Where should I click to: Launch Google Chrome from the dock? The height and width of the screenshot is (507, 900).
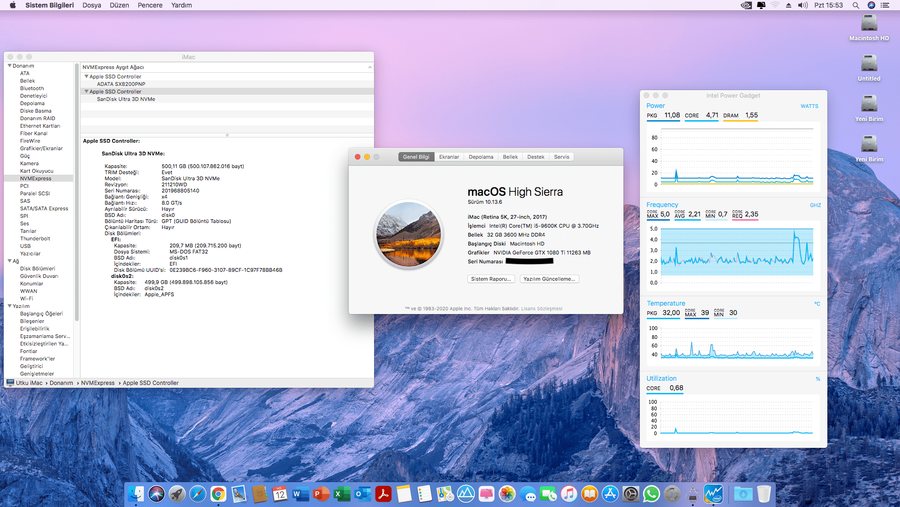[x=218, y=494]
